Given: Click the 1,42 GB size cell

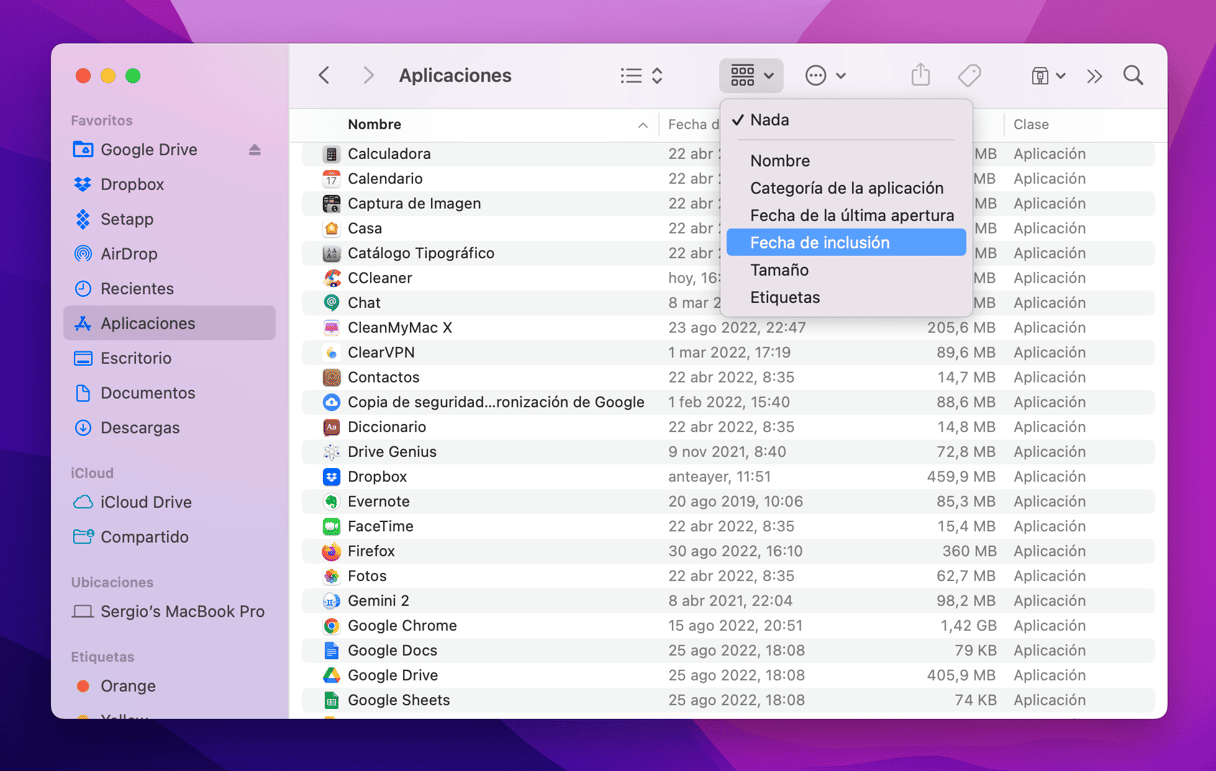Looking at the screenshot, I should pyautogui.click(x=968, y=626).
